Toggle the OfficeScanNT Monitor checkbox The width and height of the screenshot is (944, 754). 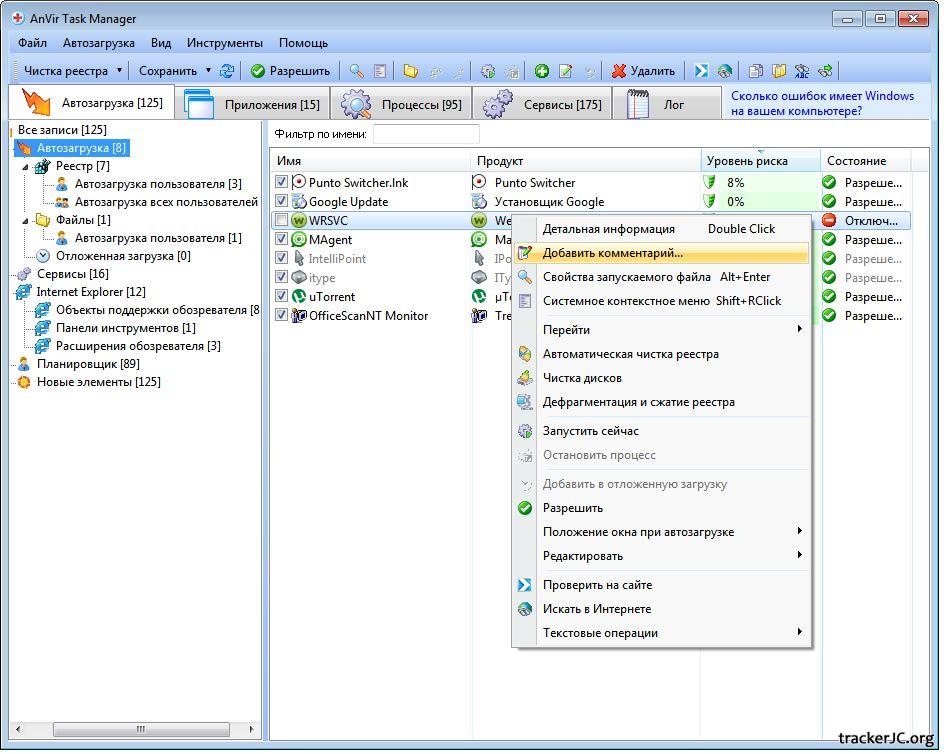click(282, 316)
